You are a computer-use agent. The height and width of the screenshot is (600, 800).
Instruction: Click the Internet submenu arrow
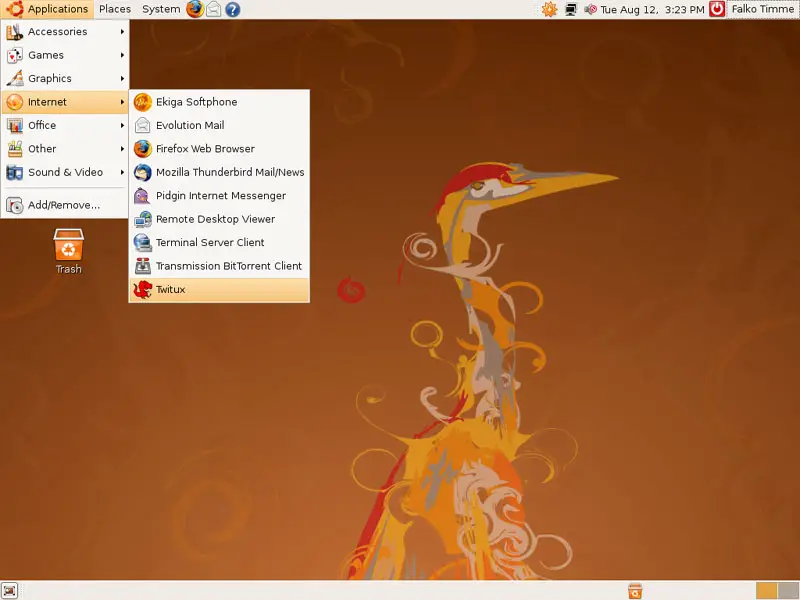click(122, 102)
